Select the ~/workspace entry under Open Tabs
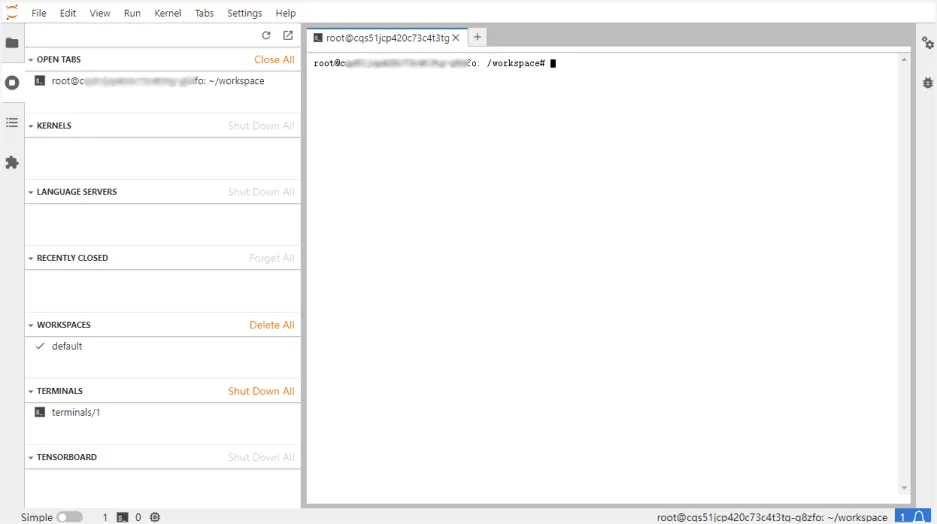This screenshot has width=937, height=524. click(x=163, y=81)
